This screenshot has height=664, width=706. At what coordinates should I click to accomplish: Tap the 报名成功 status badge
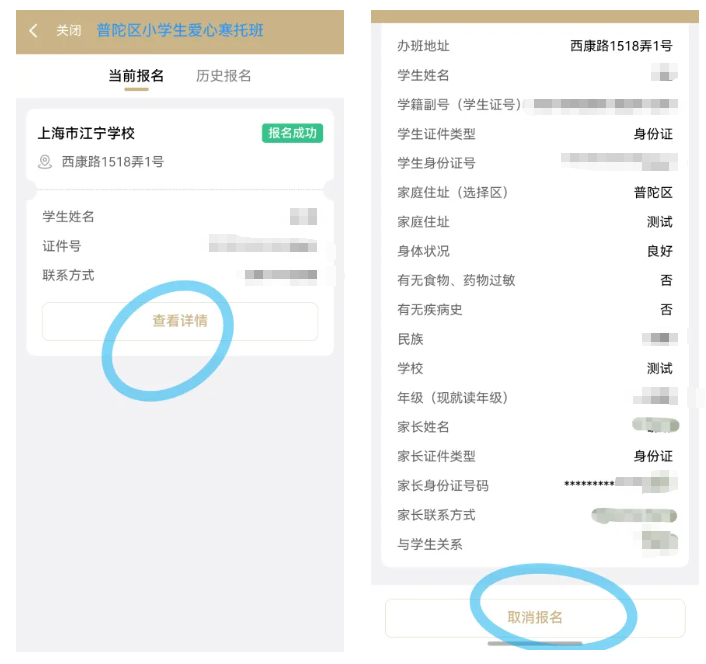tap(292, 133)
